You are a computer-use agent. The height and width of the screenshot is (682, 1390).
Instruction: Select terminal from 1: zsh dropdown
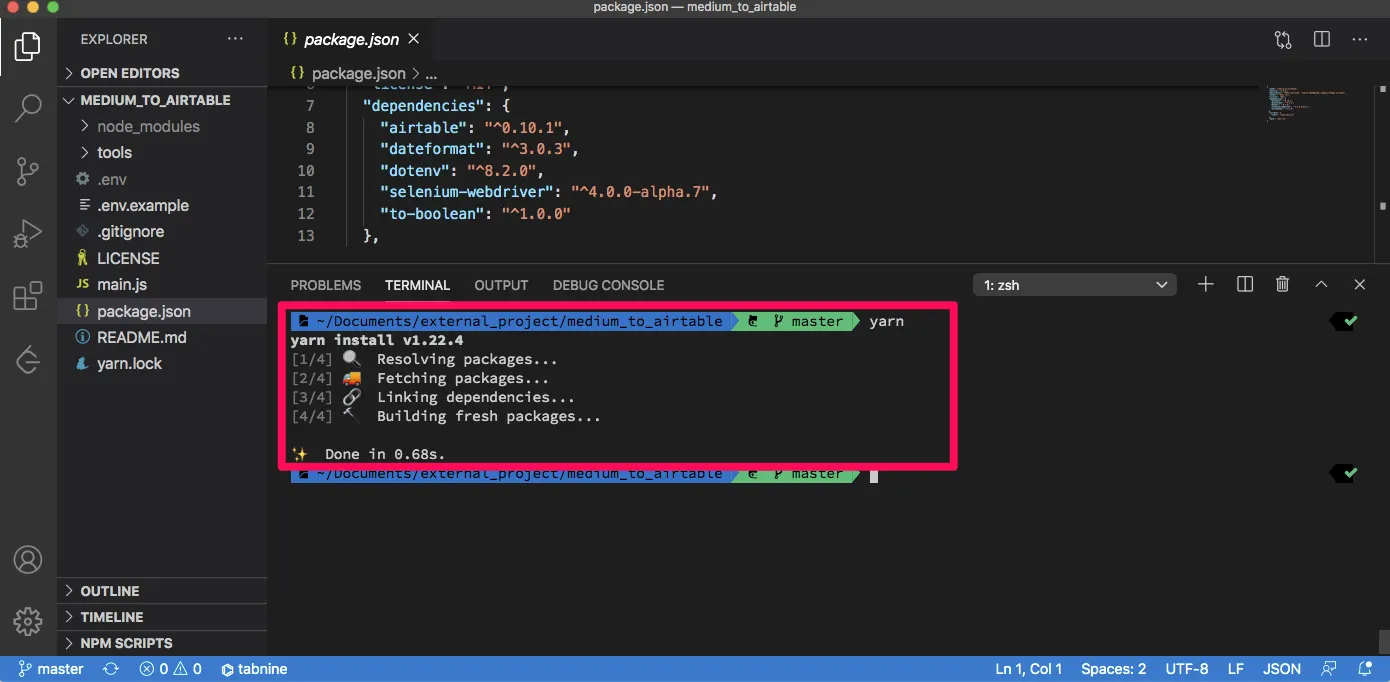[1075, 285]
